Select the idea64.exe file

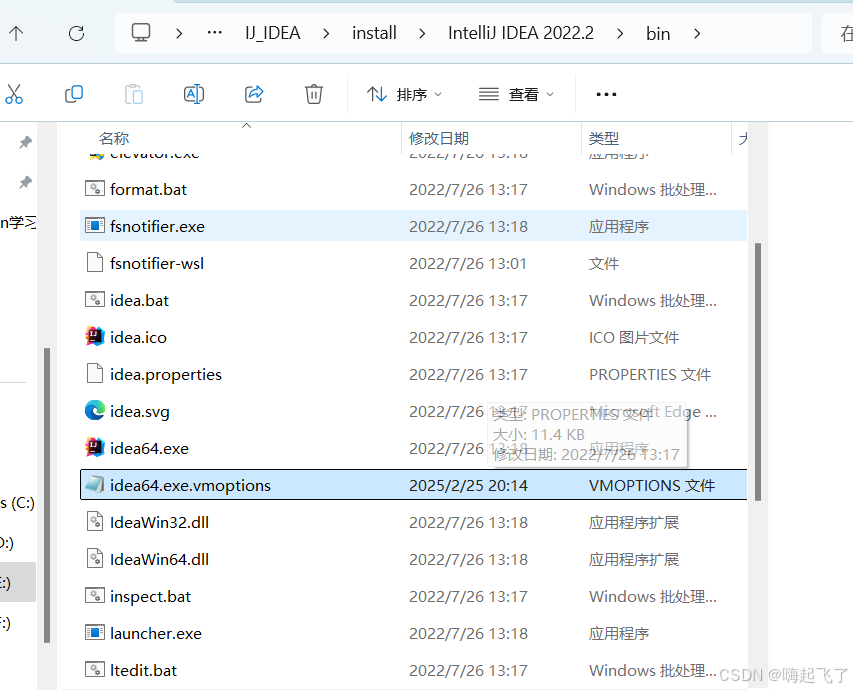point(413,448)
